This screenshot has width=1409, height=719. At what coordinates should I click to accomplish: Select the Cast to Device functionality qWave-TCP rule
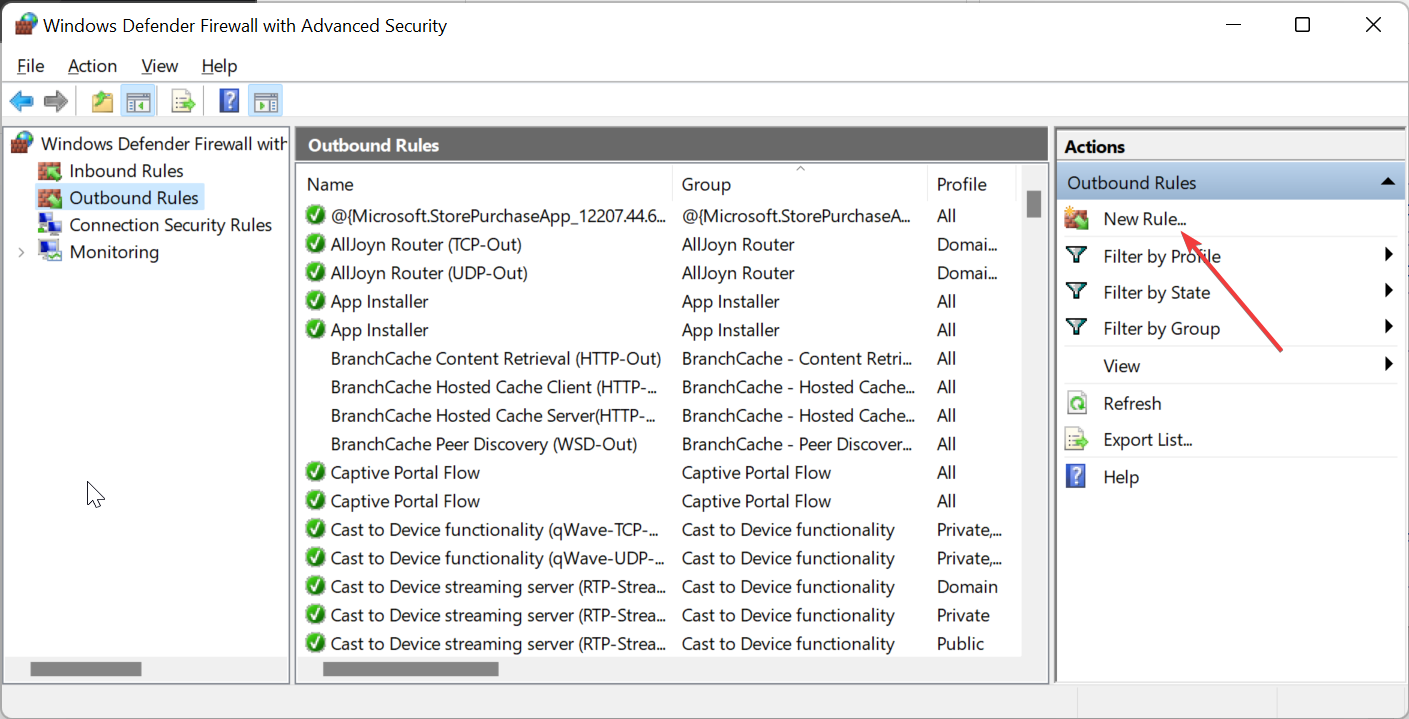(x=494, y=529)
